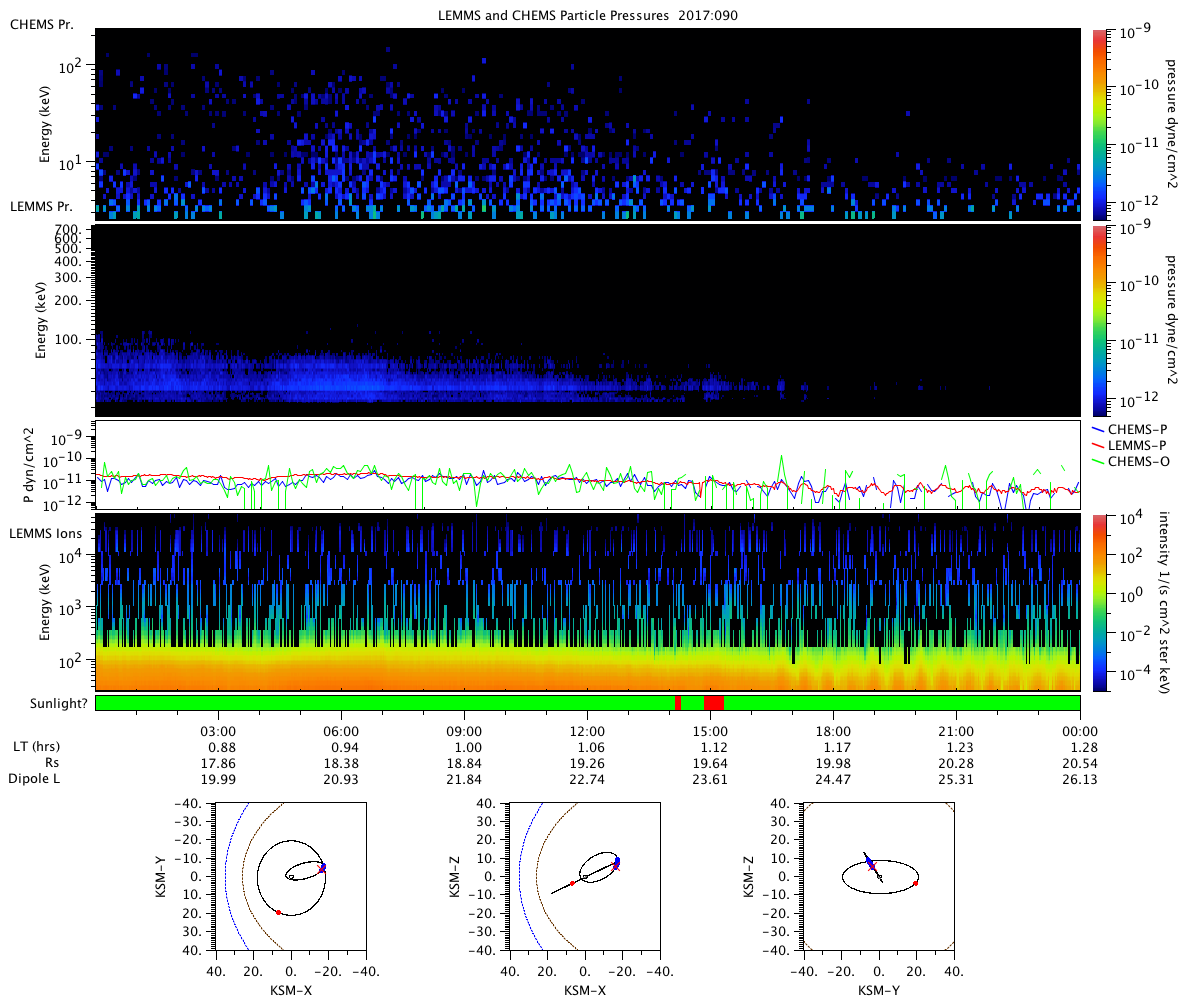The width and height of the screenshot is (1200, 1000).
Task: Click the plot title LEMMS and CHEMS Particle Pressures
Action: click(589, 15)
